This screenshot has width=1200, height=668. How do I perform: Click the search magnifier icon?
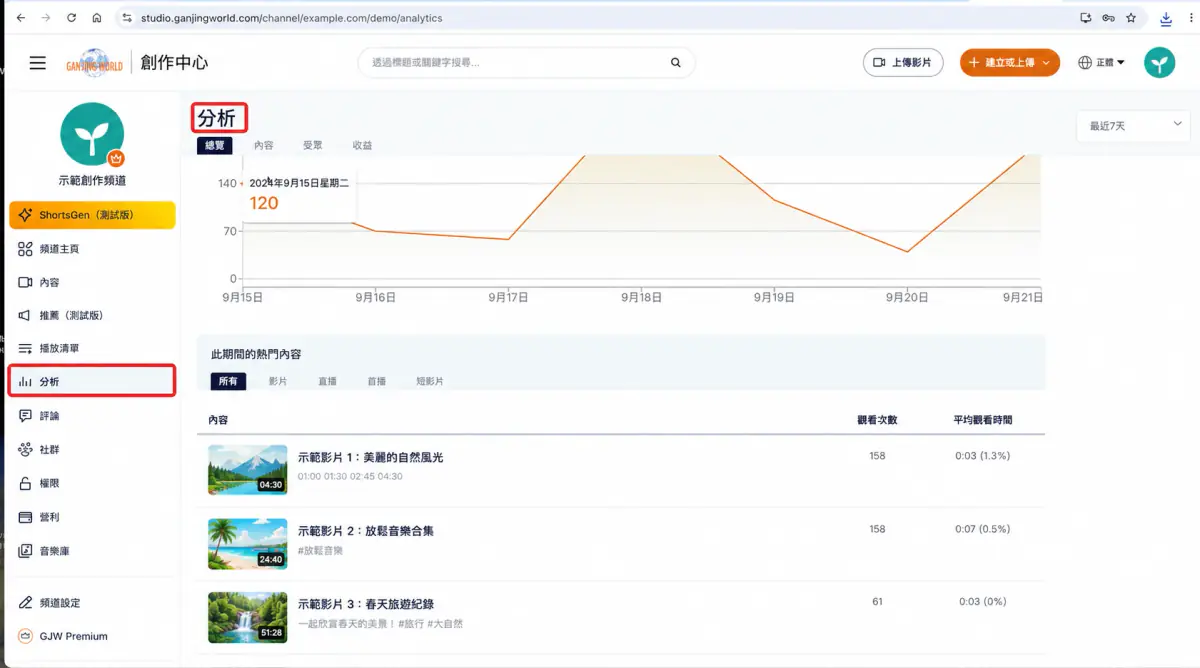676,63
